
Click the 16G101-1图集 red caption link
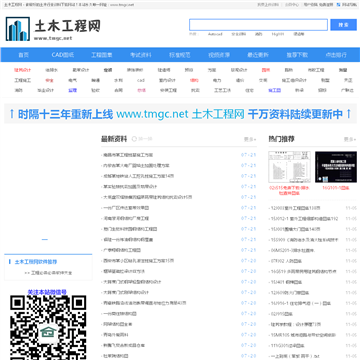(336, 188)
